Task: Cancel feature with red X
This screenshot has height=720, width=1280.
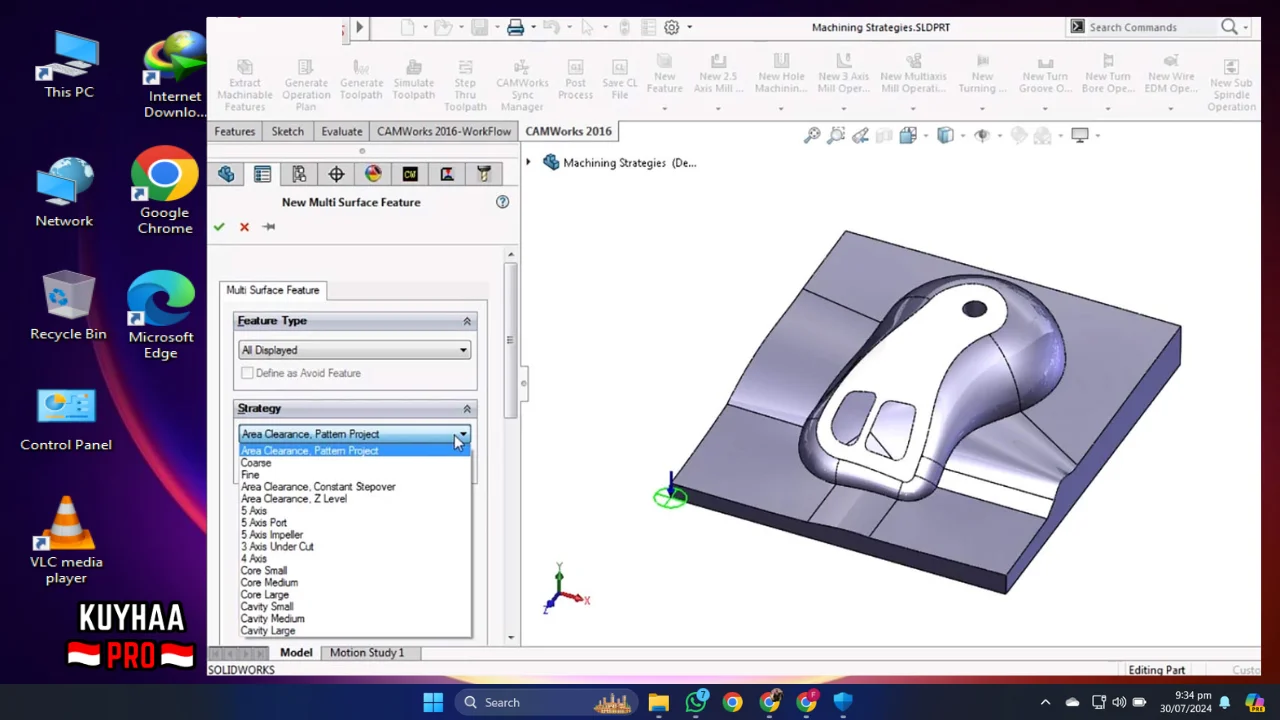Action: pos(244,227)
